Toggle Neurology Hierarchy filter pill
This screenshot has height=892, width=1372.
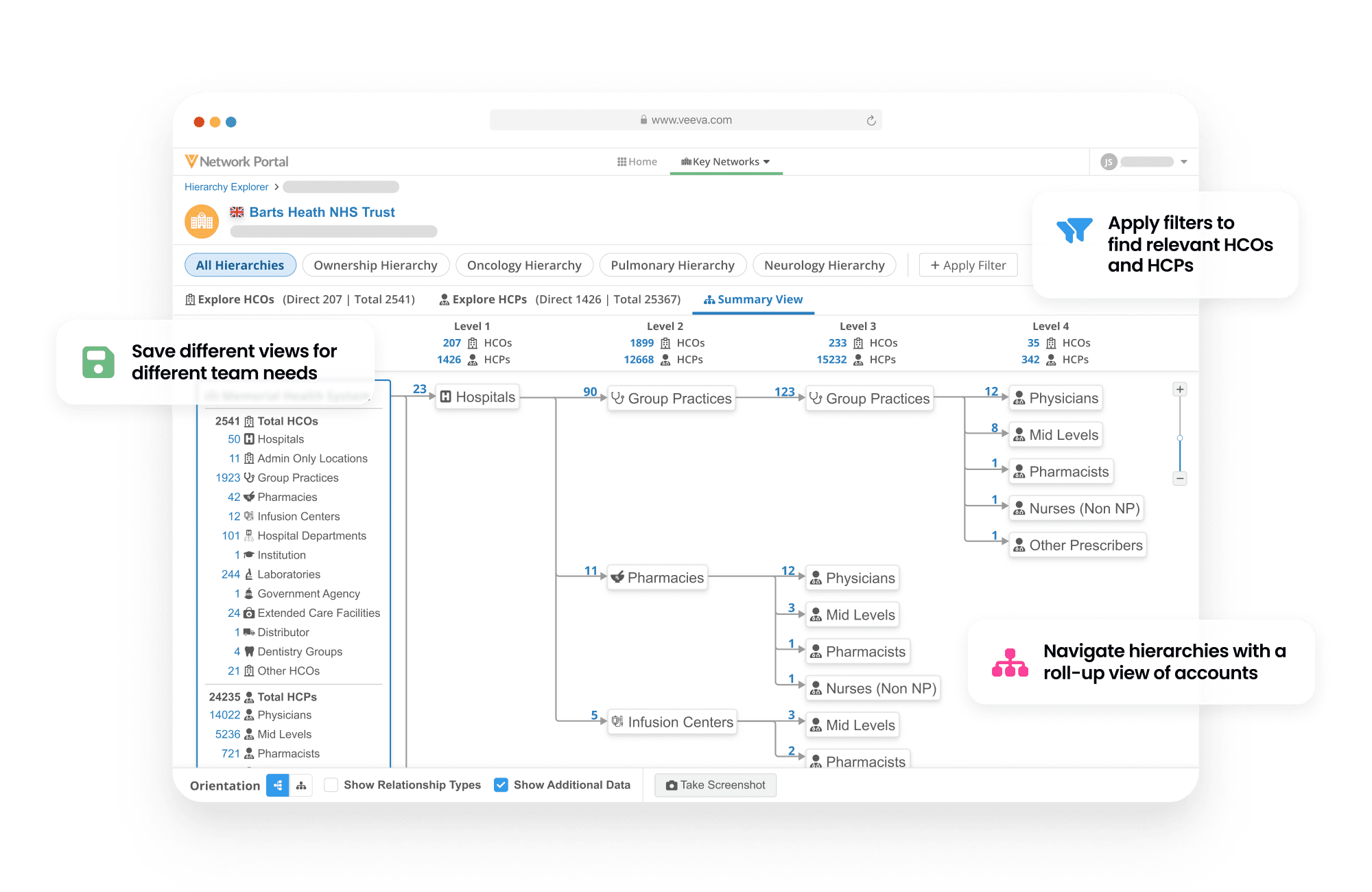[825, 265]
